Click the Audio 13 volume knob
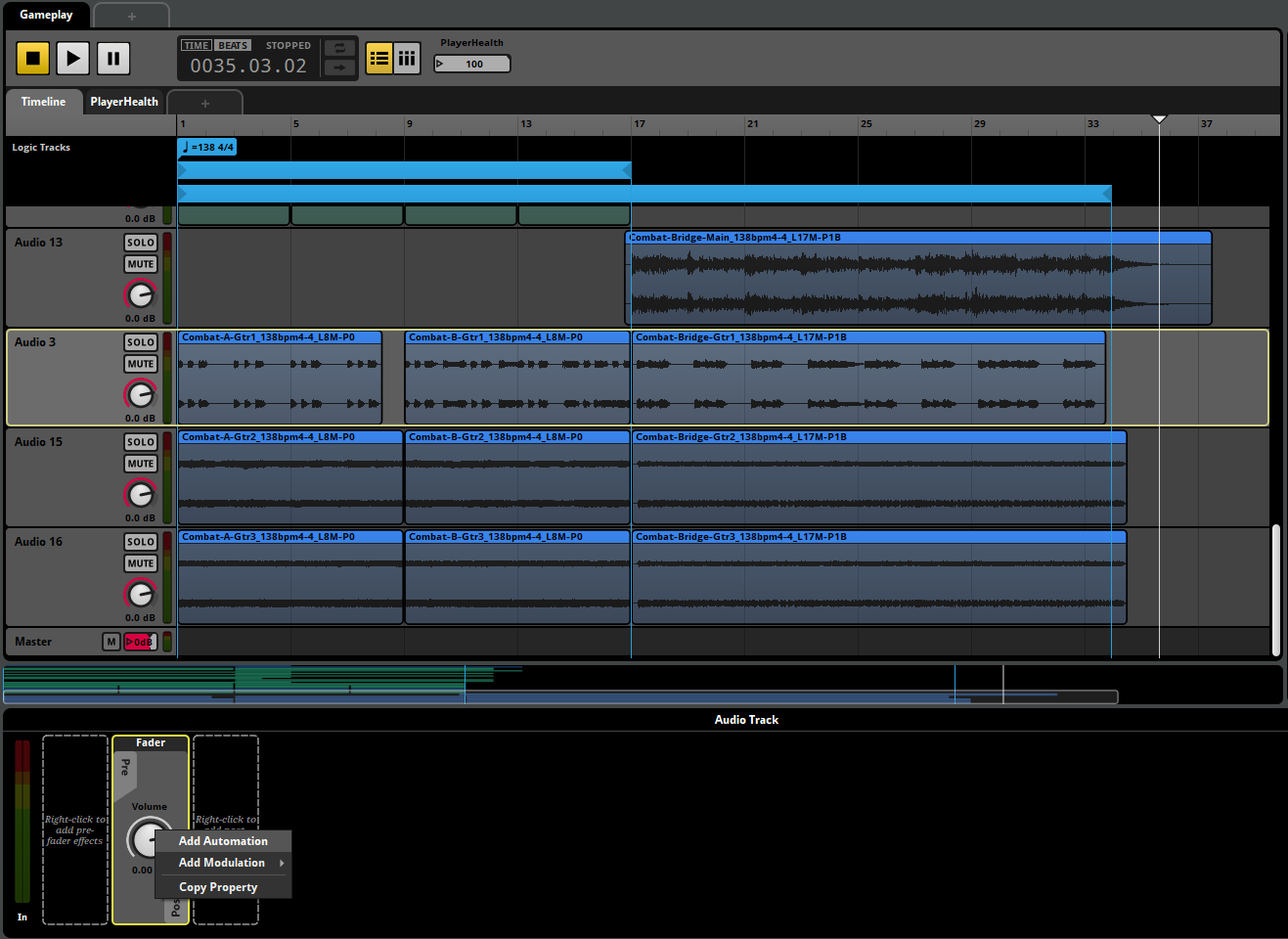This screenshot has height=939, width=1288. coord(140,294)
